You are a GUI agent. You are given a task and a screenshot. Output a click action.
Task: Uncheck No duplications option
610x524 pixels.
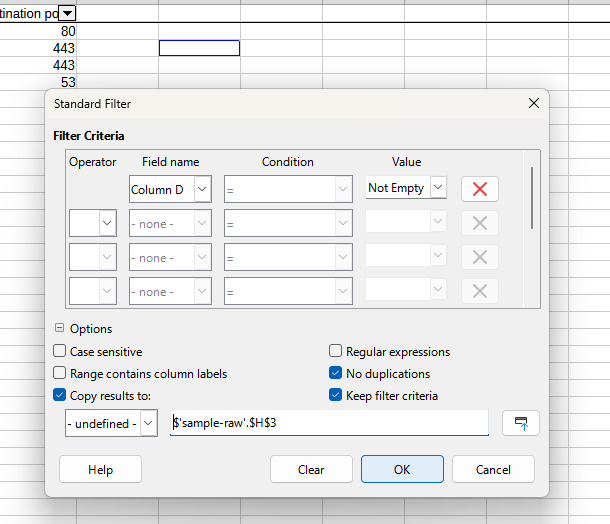pos(336,374)
